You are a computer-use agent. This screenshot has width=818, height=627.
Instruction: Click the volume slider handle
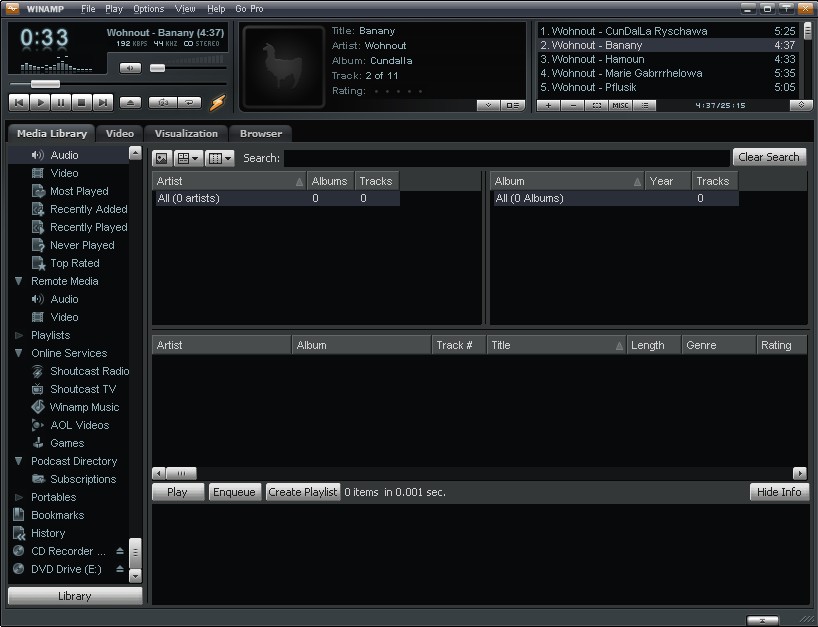(157, 68)
